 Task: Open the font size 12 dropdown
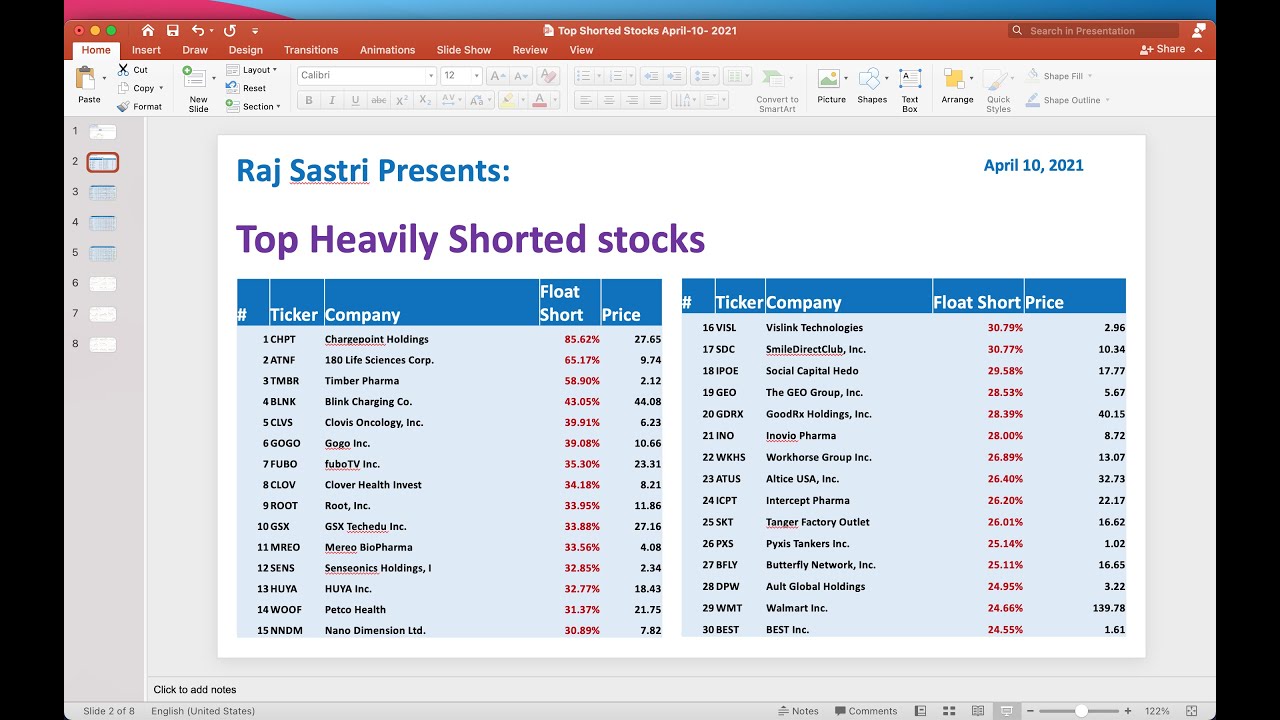477,76
